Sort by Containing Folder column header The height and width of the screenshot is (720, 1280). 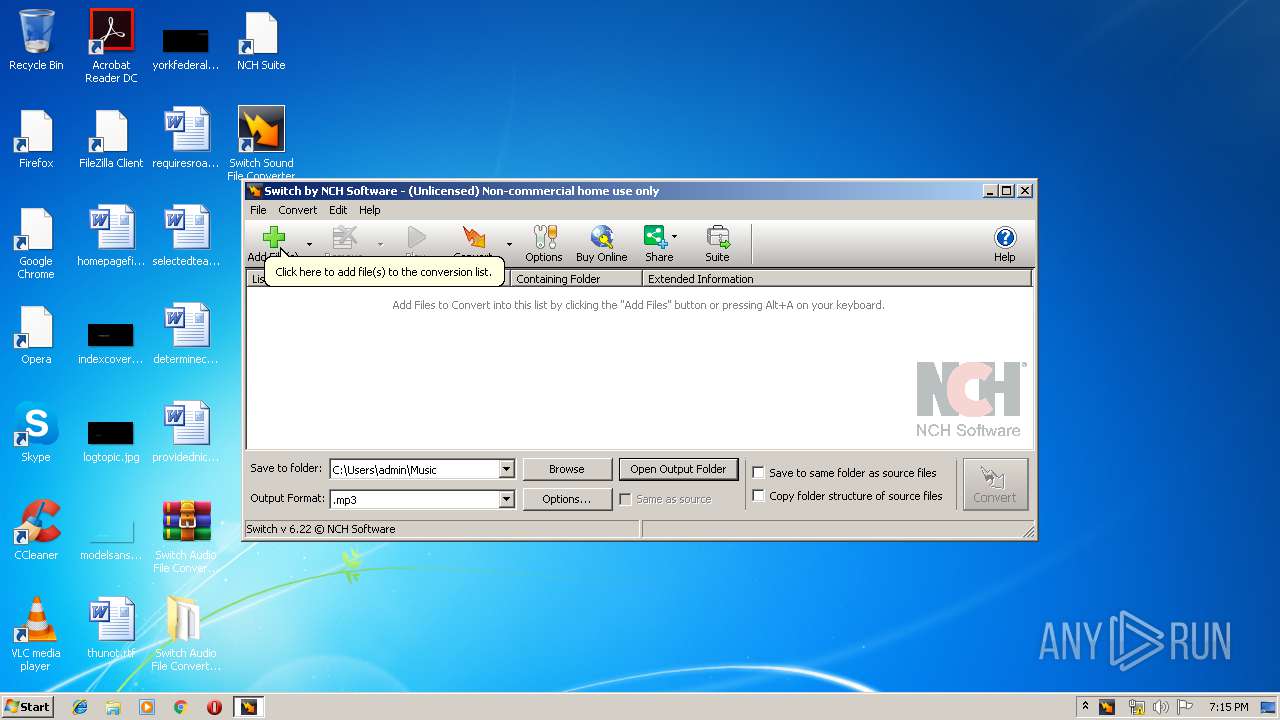(x=576, y=279)
